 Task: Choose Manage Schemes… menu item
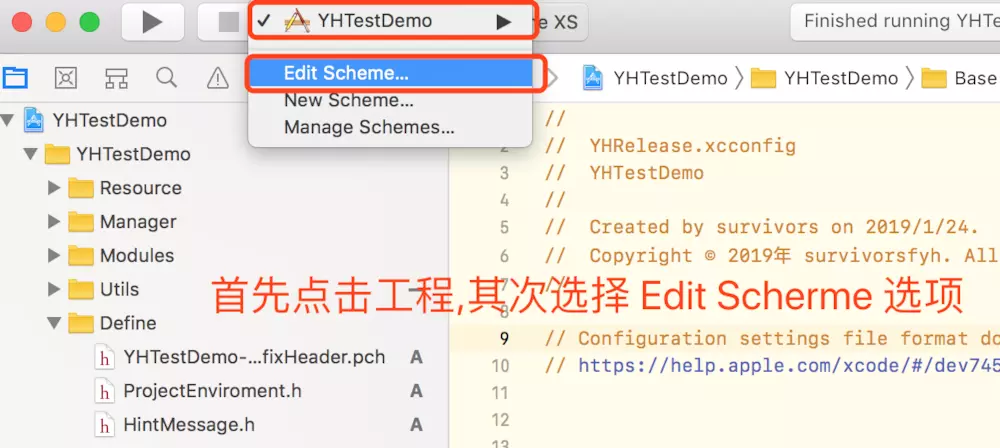click(369, 127)
